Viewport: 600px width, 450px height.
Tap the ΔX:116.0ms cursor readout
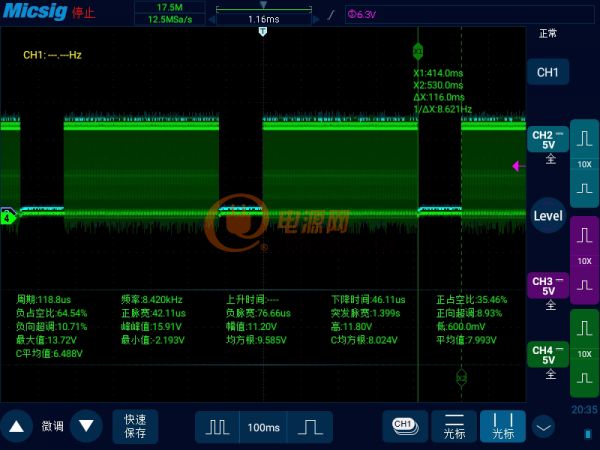click(439, 97)
